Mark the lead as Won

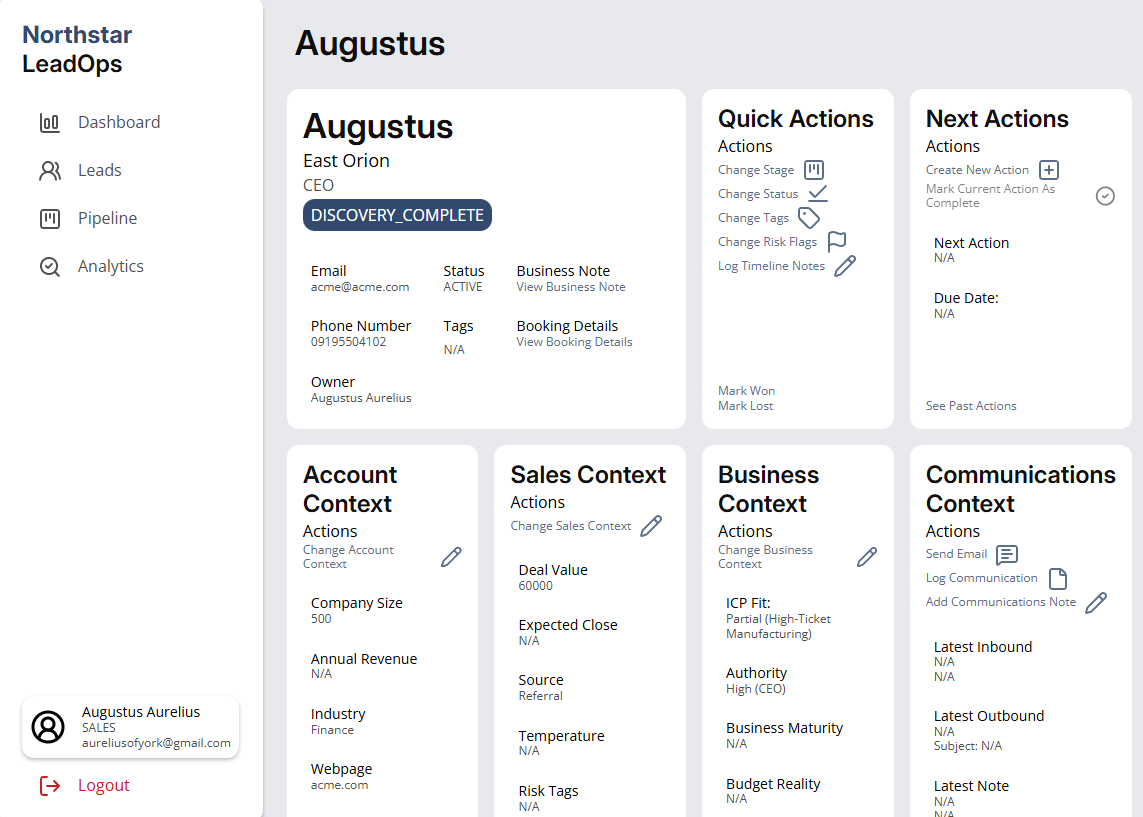coord(746,391)
